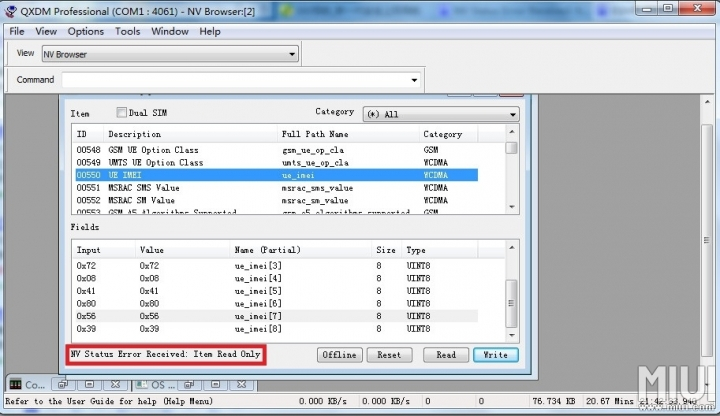Screen dimensions: 720x416
Task: Open the Options menu
Action: 85,31
